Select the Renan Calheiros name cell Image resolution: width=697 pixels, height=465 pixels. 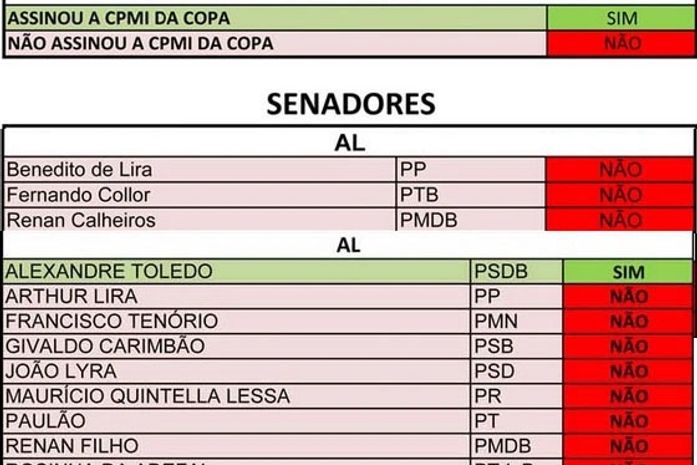tap(200, 220)
